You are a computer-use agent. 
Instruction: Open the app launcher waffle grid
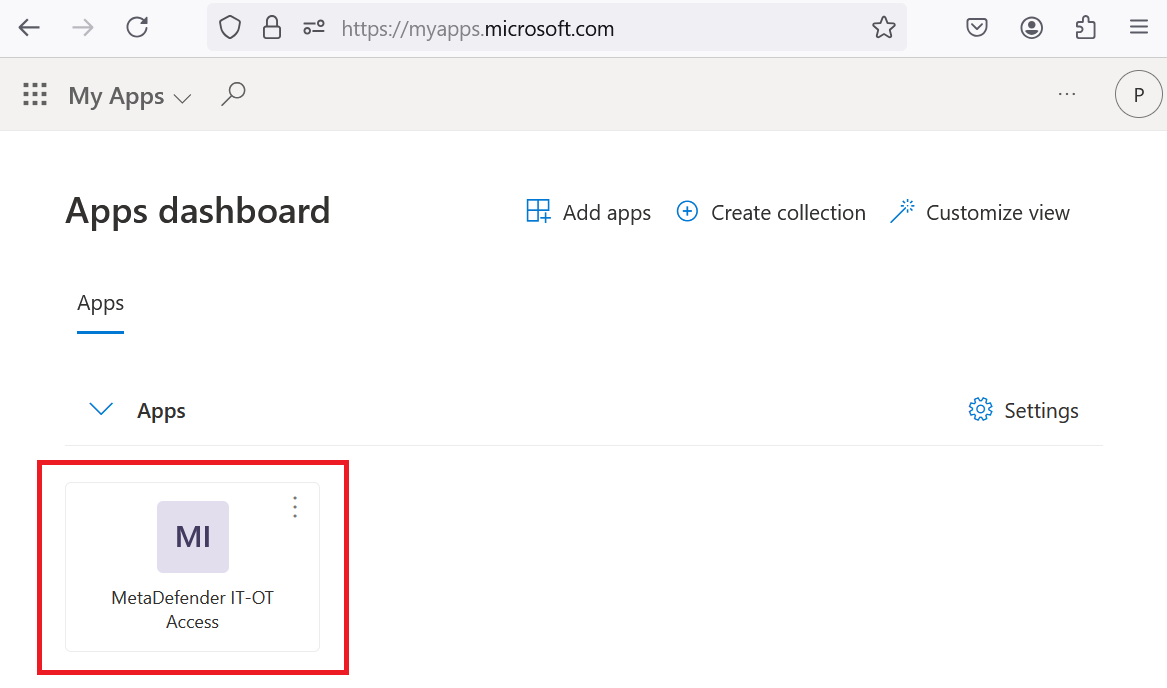(x=35, y=95)
